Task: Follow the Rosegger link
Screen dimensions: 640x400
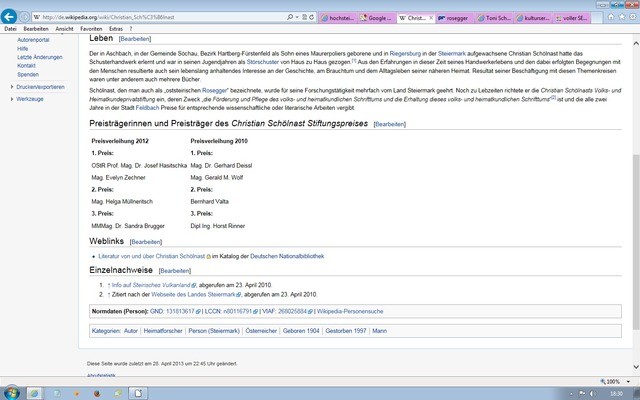Action: pos(214,91)
